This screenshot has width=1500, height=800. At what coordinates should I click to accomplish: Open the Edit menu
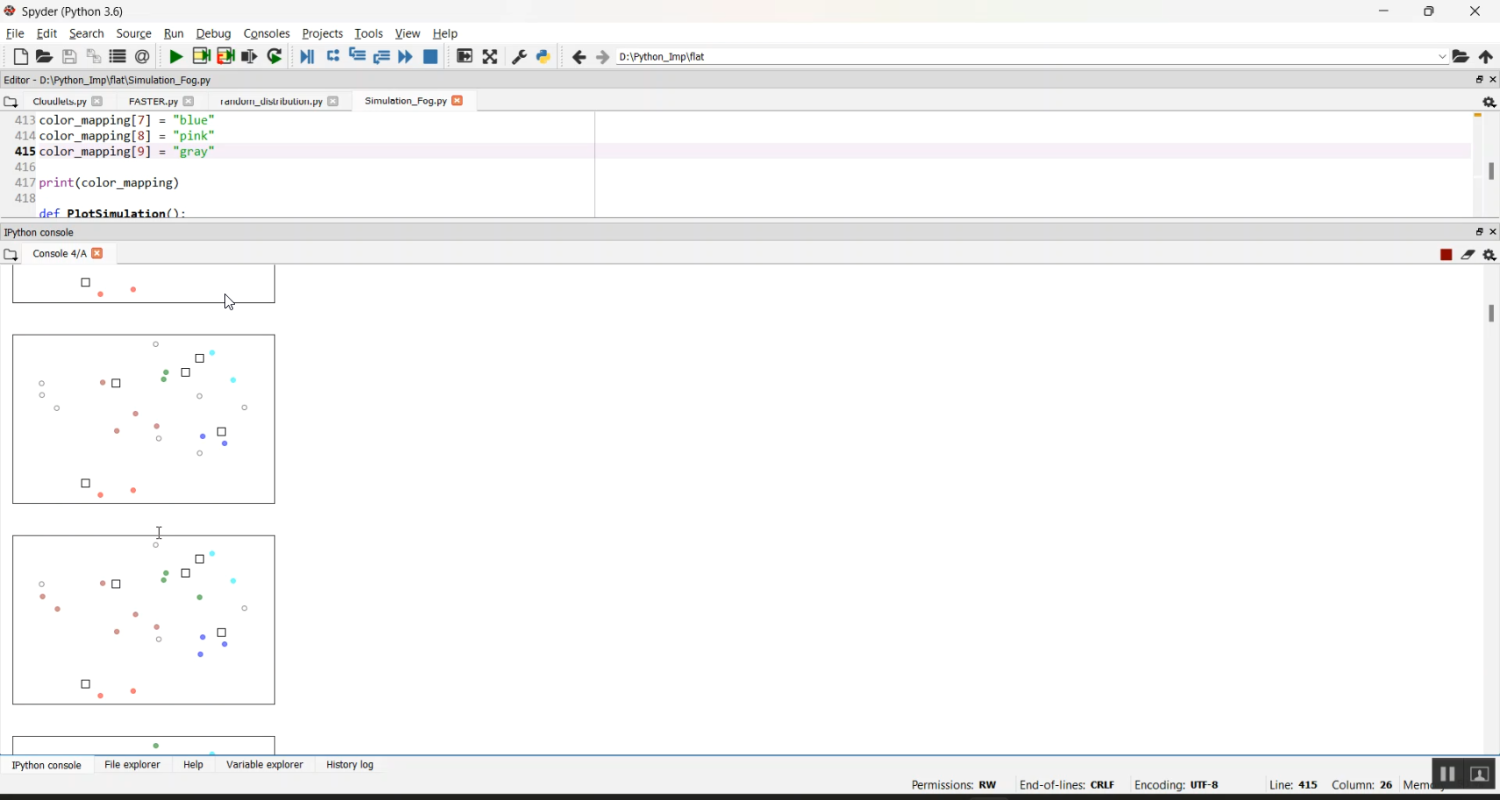(x=47, y=33)
